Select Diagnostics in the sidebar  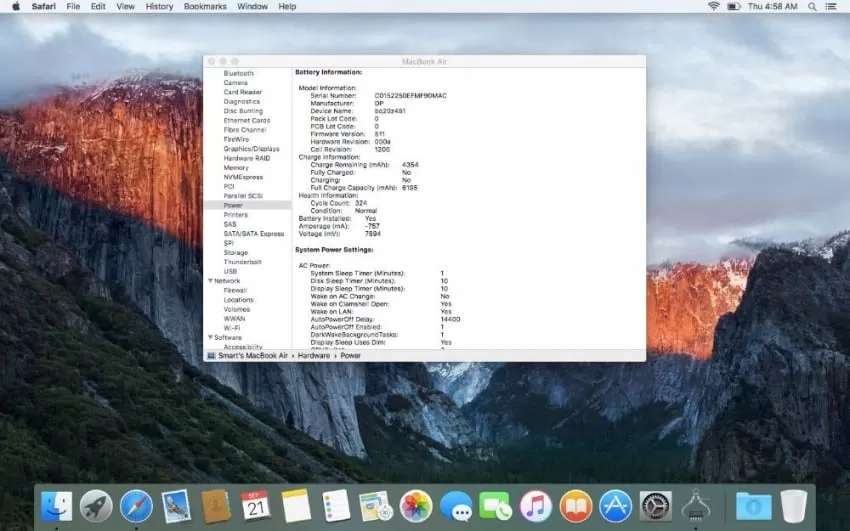point(241,101)
